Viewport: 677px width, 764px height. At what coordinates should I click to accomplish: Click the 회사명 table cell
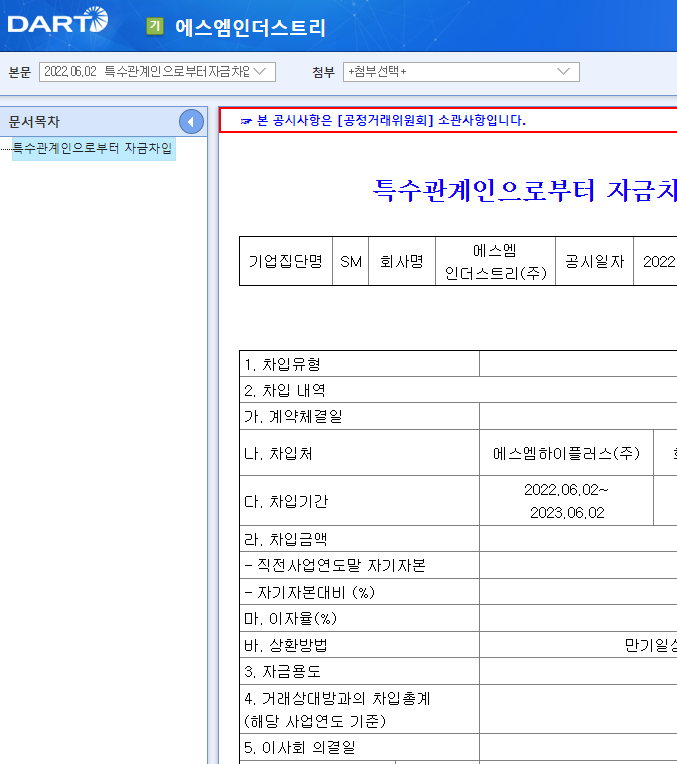point(402,262)
